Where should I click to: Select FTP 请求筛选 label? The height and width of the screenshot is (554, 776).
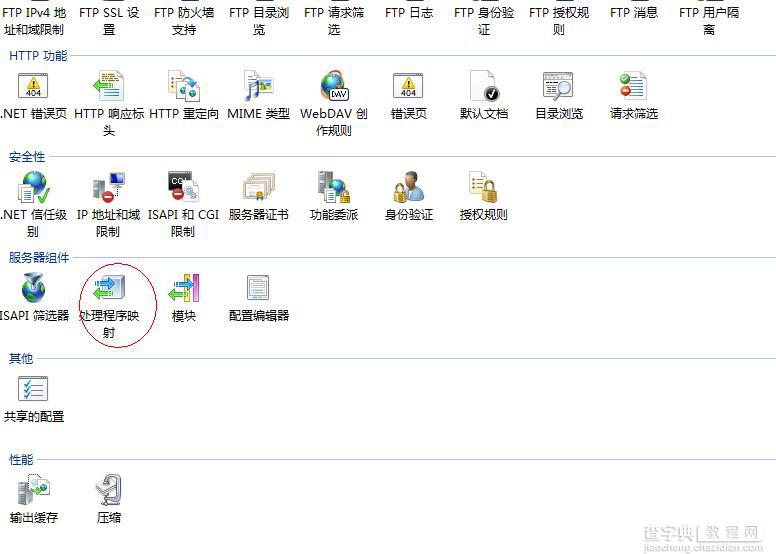tap(334, 21)
